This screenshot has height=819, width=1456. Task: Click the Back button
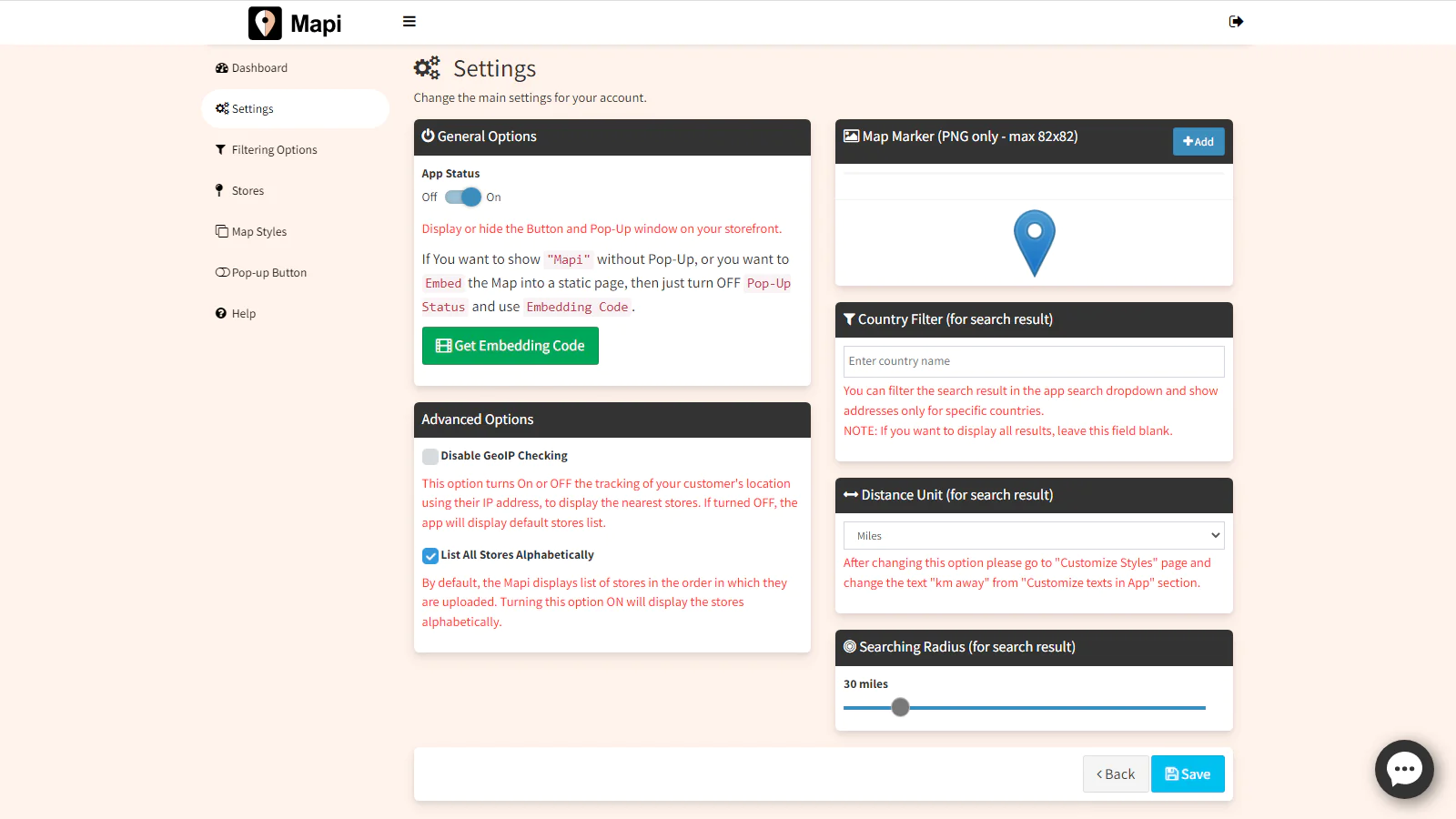1116,774
